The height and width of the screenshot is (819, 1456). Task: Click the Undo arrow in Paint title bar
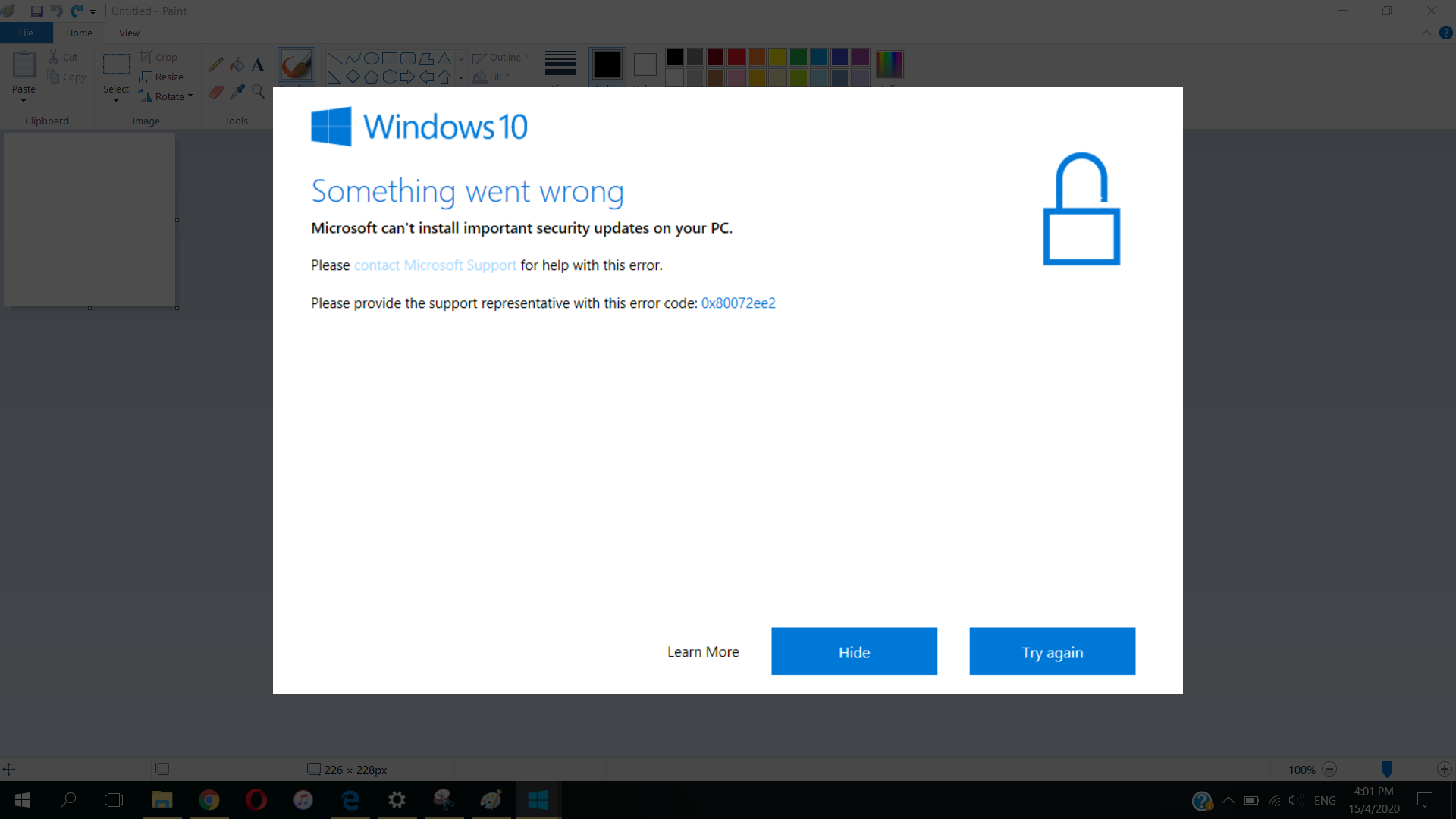tap(56, 11)
